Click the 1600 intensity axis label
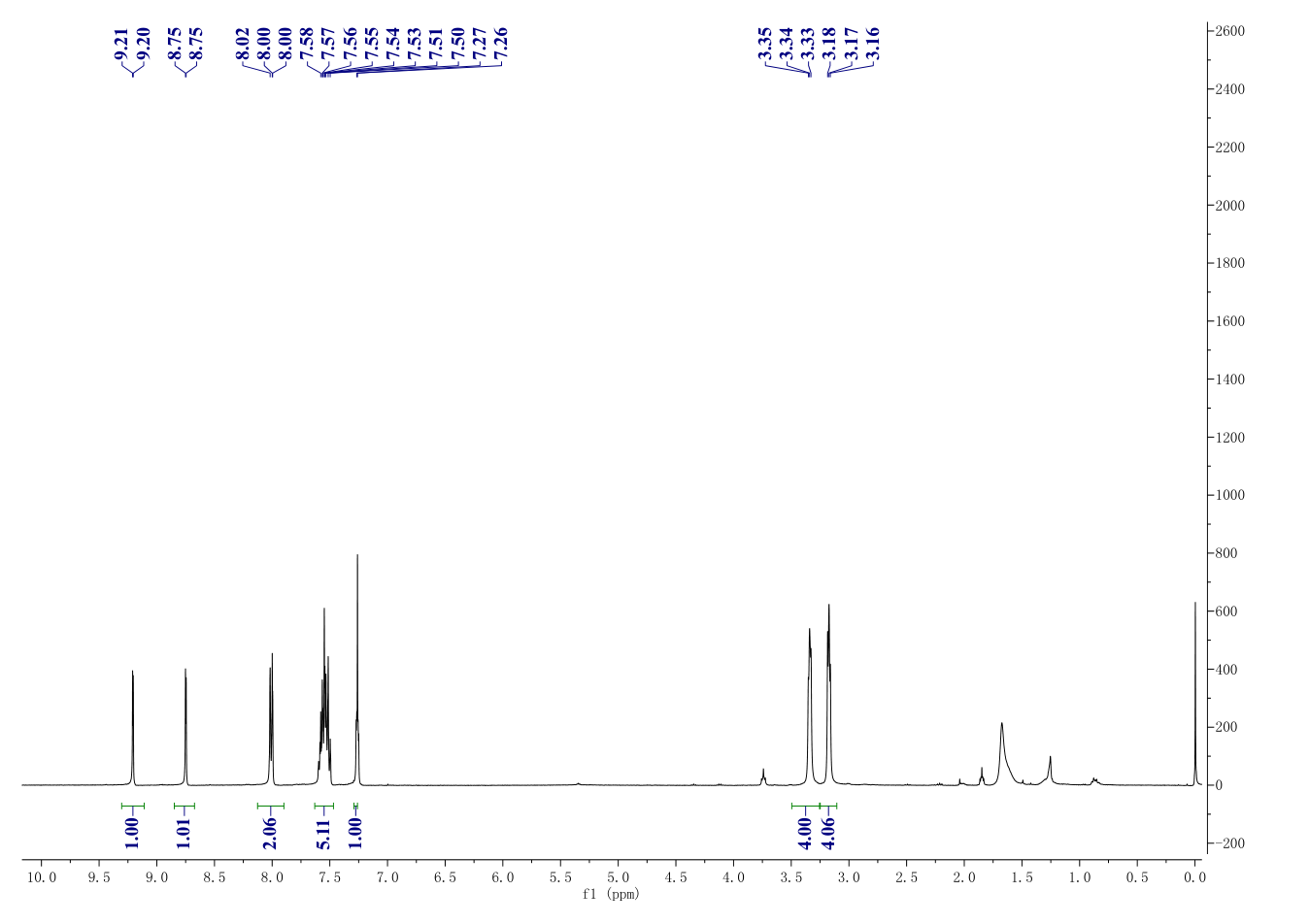 click(x=1230, y=321)
